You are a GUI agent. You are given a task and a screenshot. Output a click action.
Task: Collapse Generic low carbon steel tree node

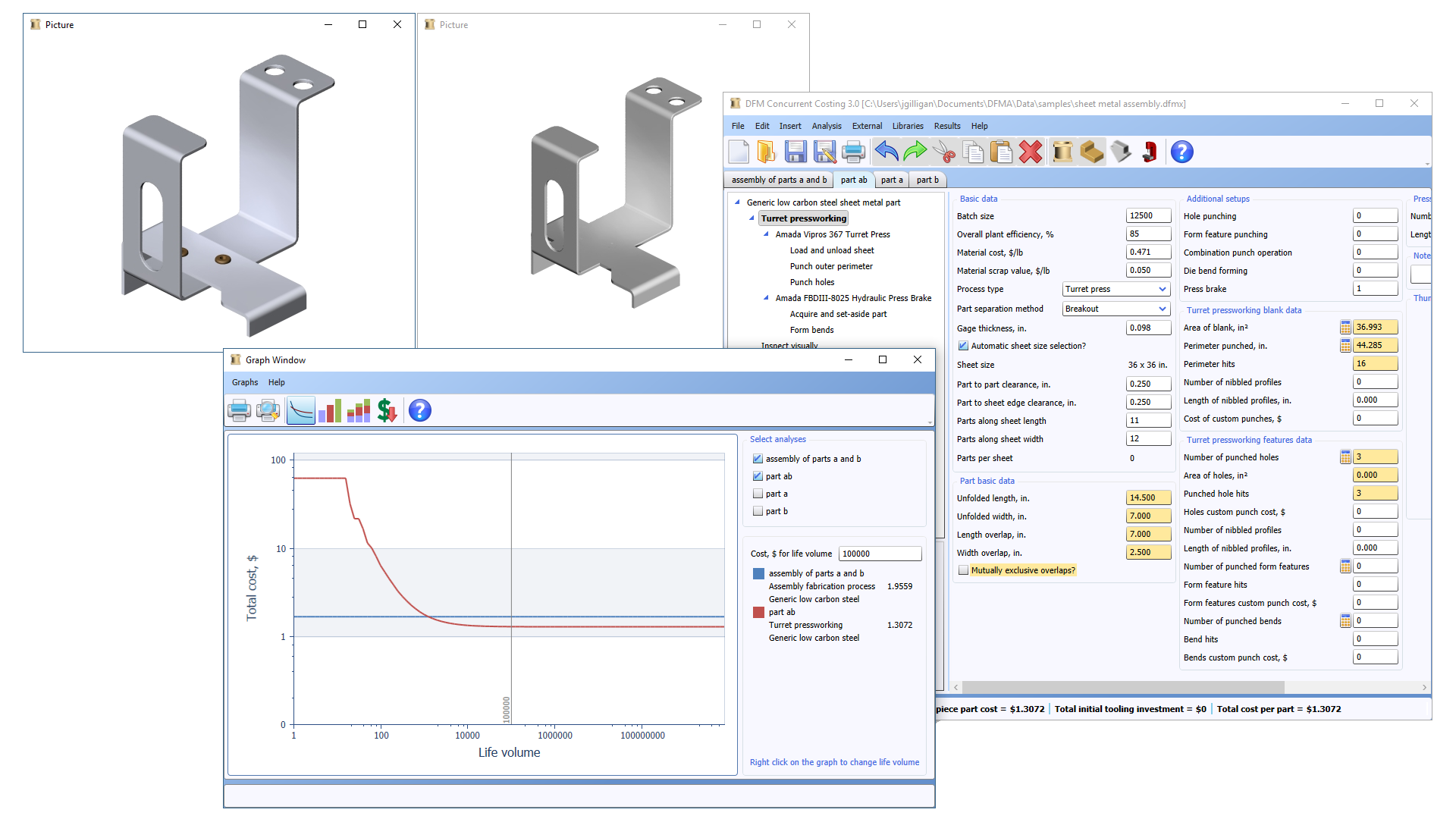pyautogui.click(x=737, y=202)
